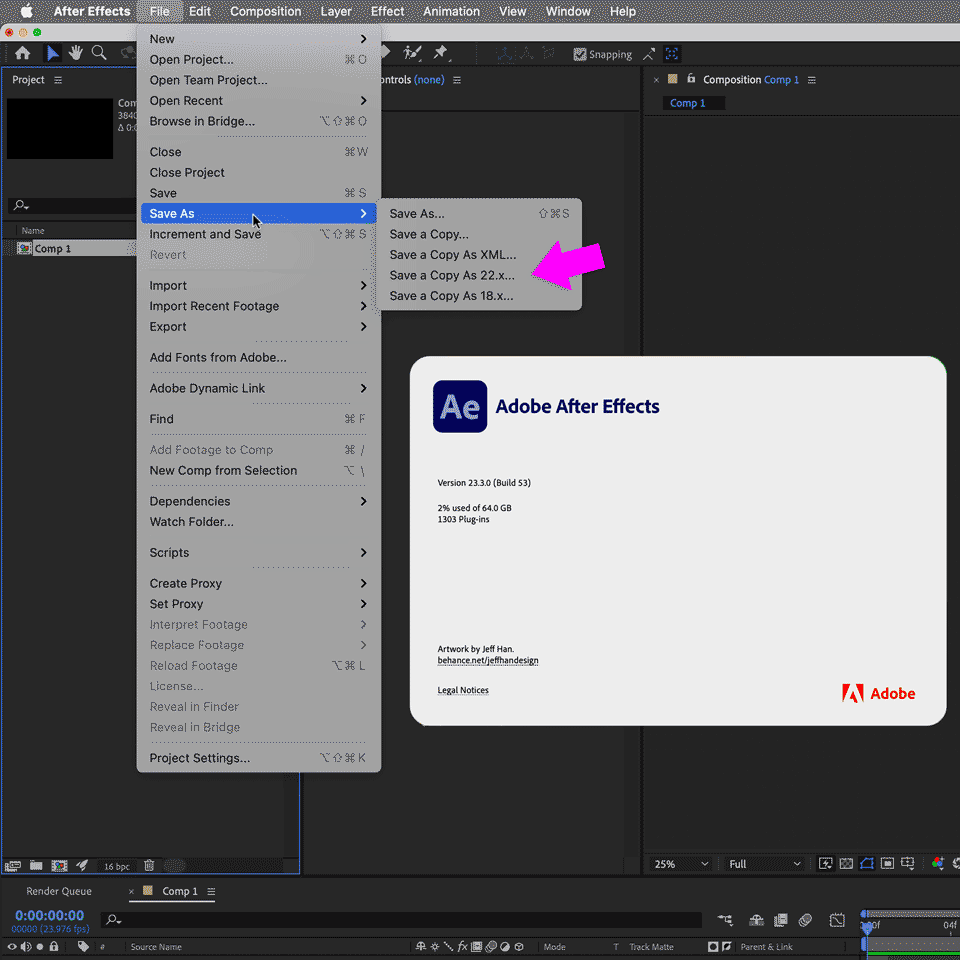Activate the Zoom tool

point(100,53)
